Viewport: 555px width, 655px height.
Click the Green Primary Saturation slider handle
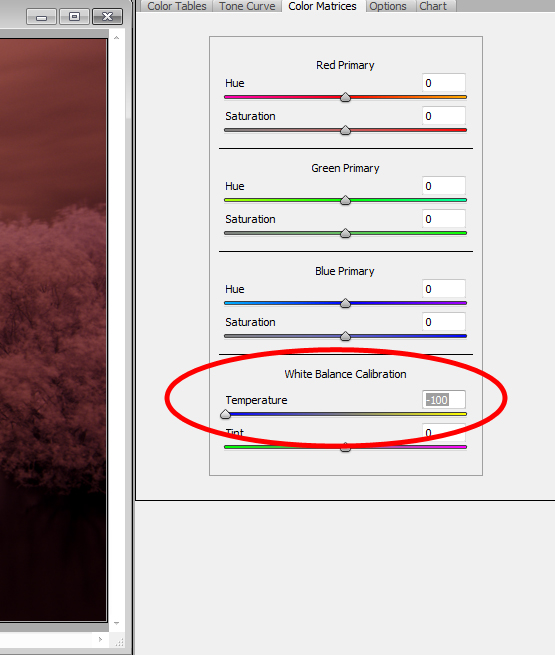tap(345, 233)
